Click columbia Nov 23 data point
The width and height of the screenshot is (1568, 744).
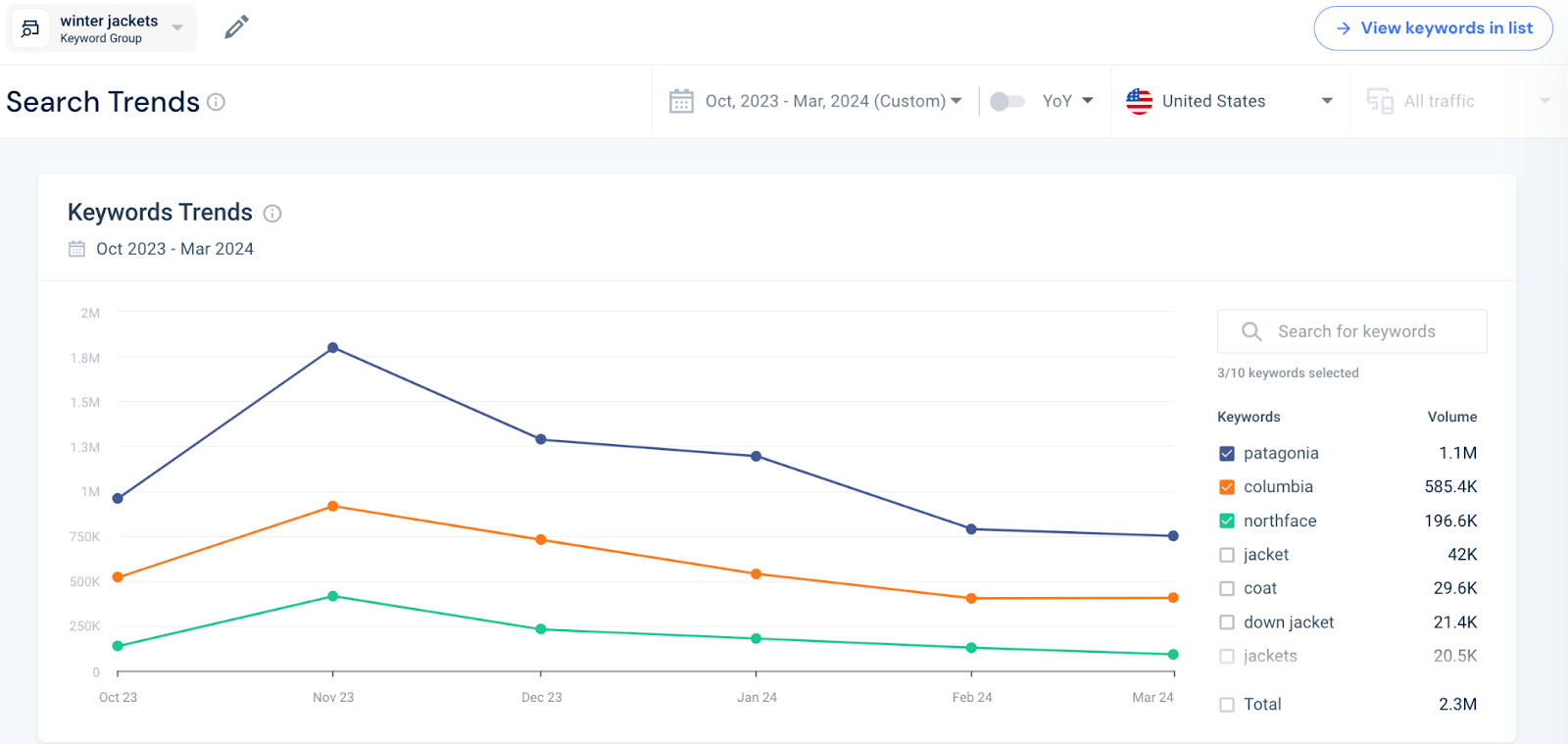click(333, 507)
